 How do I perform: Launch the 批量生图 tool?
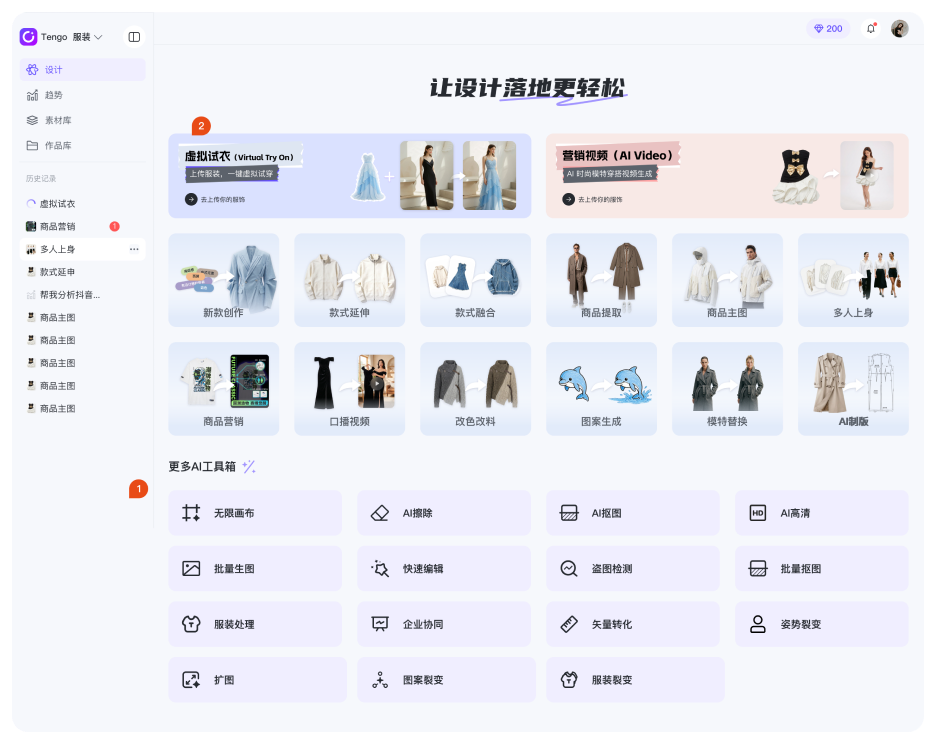[255, 568]
